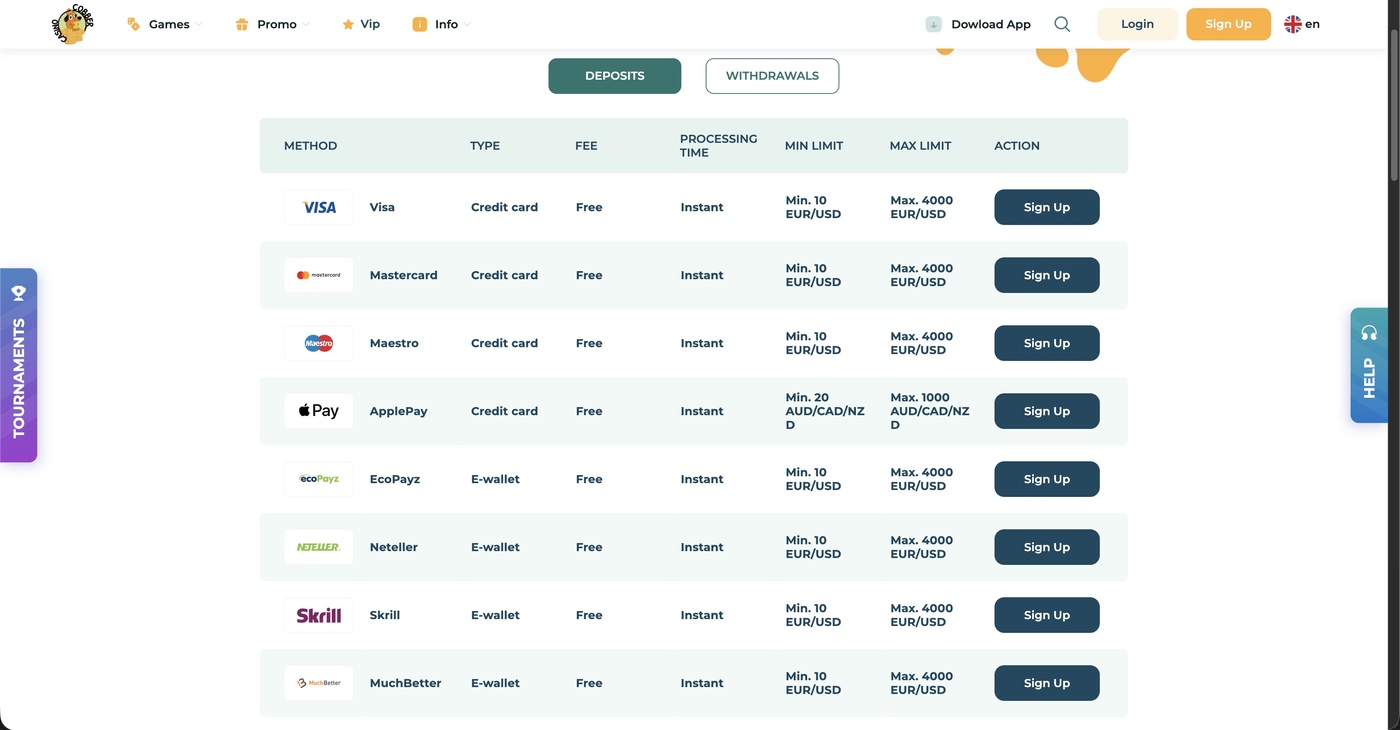The image size is (1400, 730).
Task: Click the Apple Pay logo thumbnail
Action: tap(319, 411)
